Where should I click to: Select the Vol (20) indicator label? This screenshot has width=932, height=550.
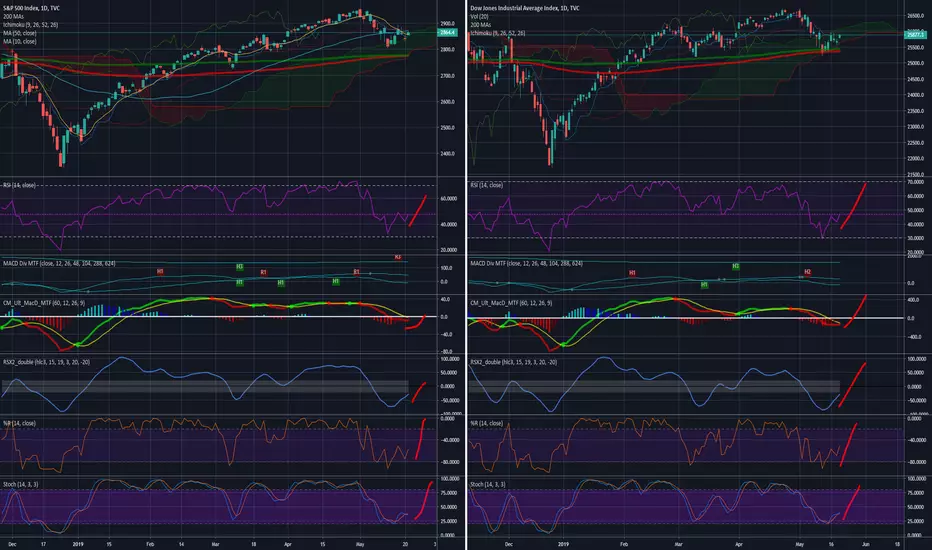pyautogui.click(x=479, y=17)
